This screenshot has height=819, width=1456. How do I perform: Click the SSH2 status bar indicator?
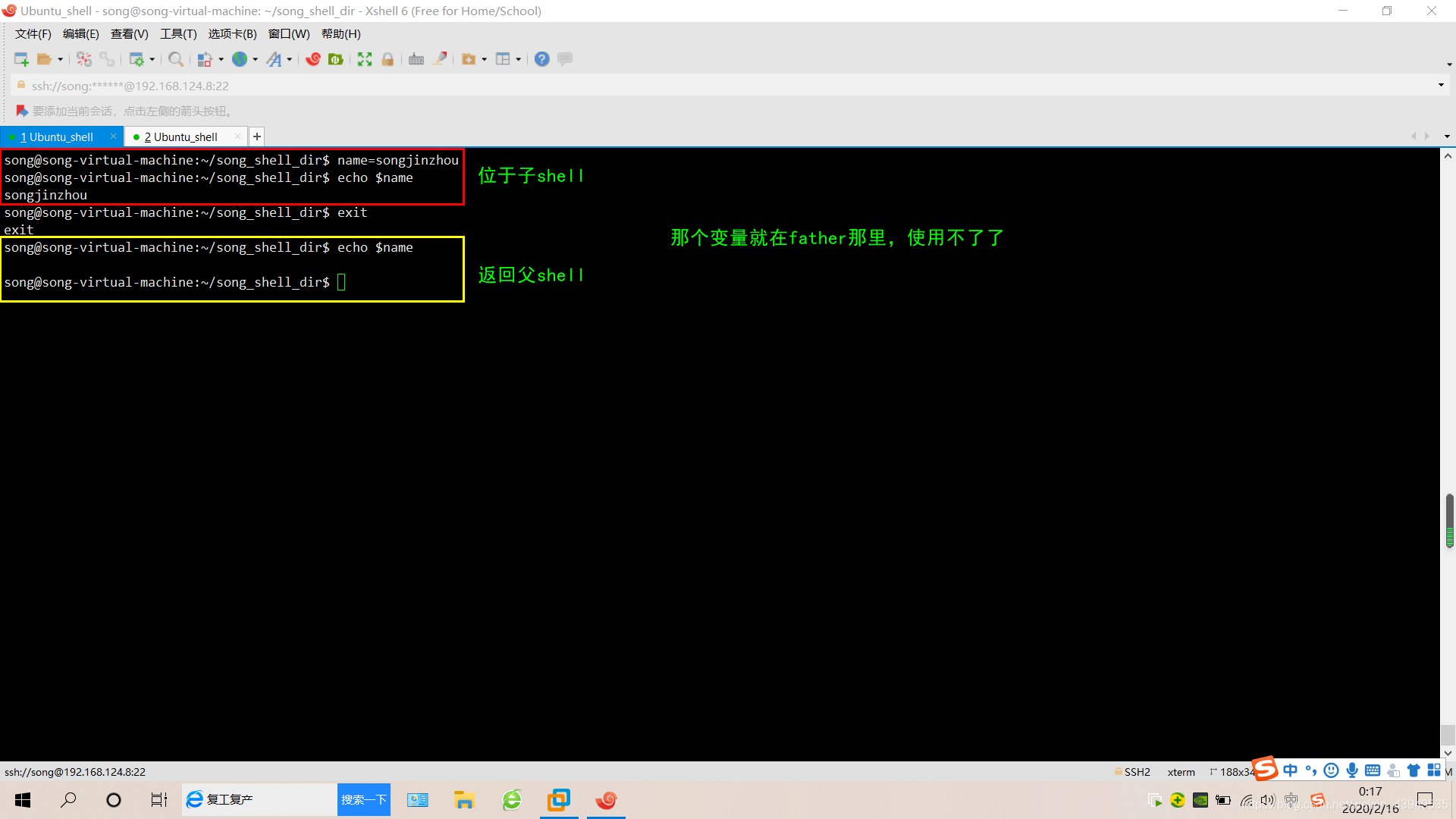click(1132, 772)
